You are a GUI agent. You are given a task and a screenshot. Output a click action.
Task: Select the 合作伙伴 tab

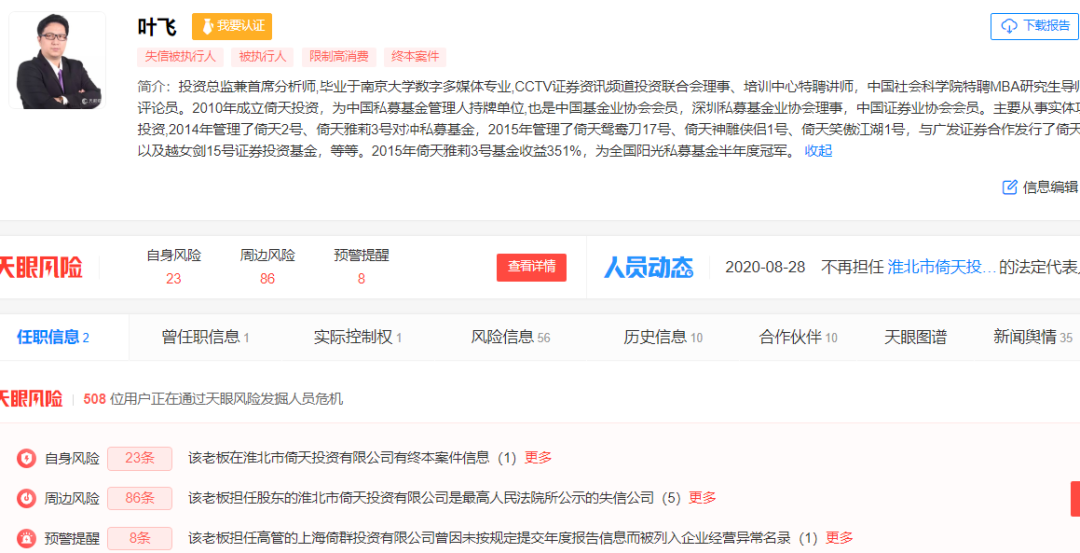click(798, 337)
